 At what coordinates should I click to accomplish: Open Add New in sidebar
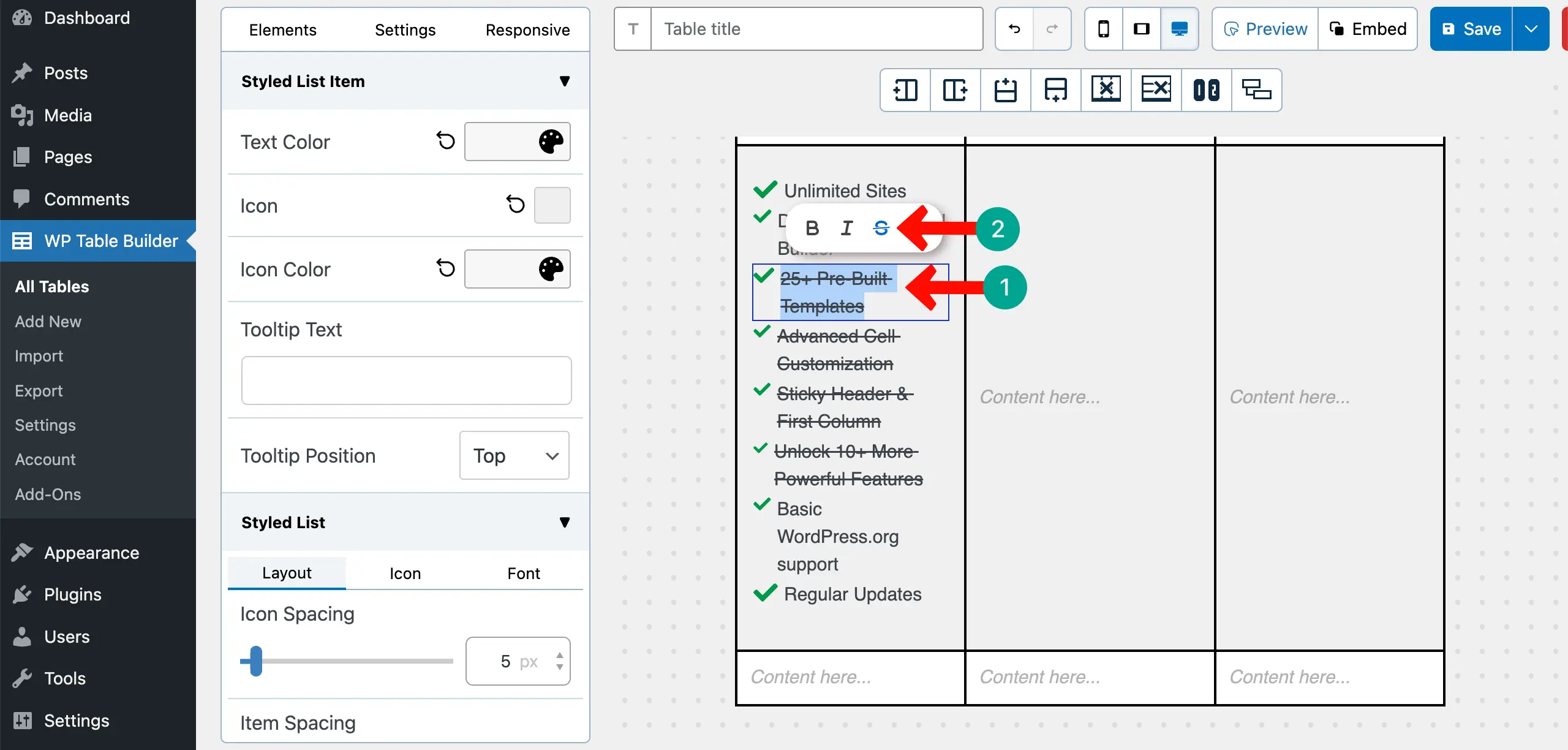(x=48, y=321)
